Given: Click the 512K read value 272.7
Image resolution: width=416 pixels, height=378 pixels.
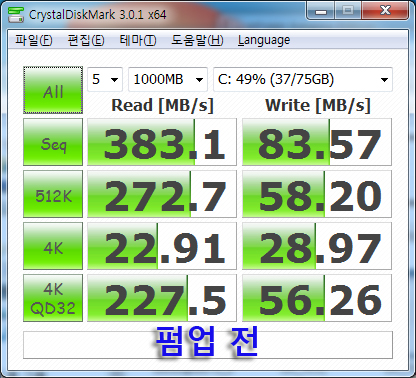Looking at the screenshot, I should pyautogui.click(x=162, y=194).
